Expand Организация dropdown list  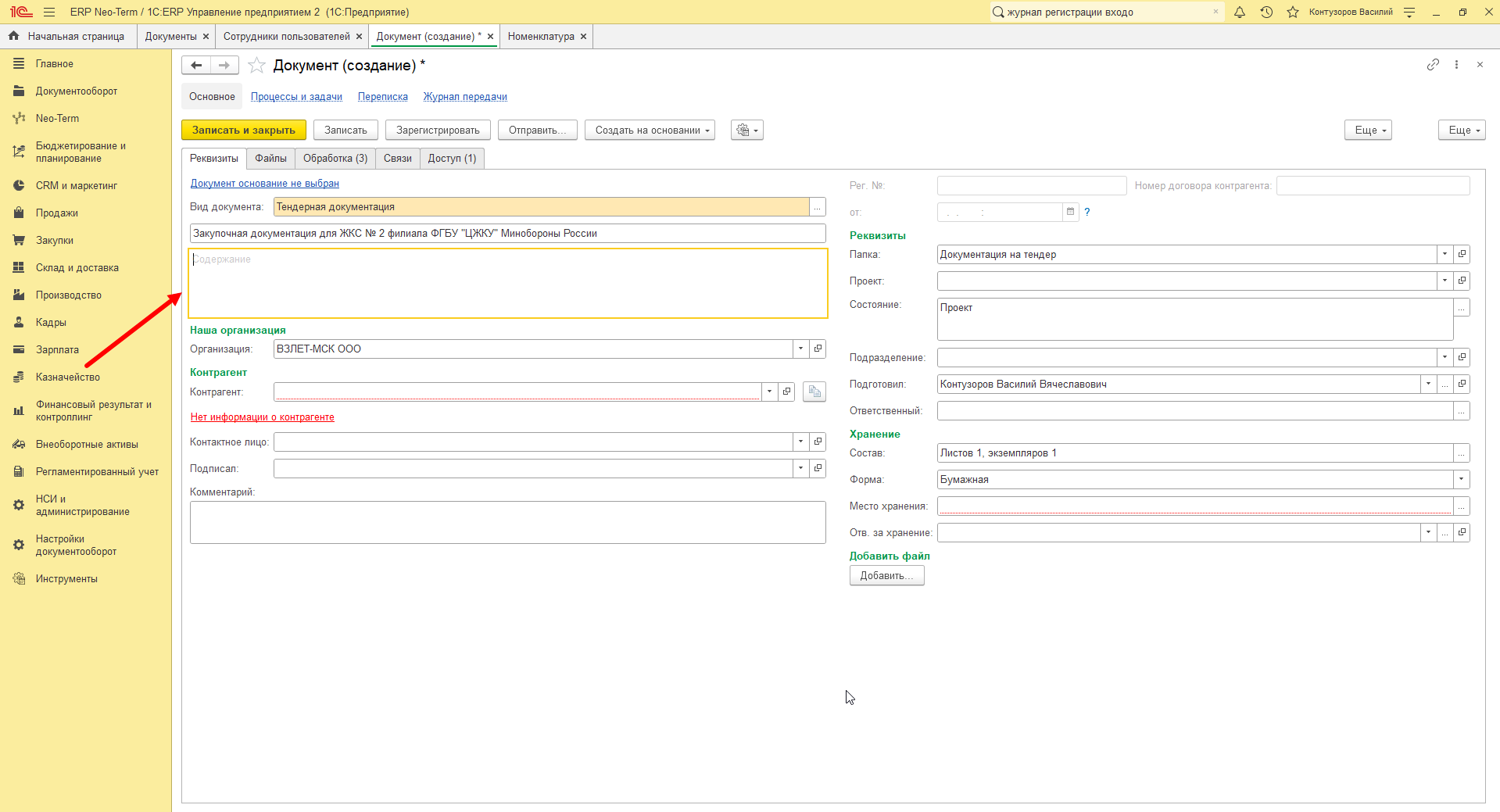coord(800,349)
